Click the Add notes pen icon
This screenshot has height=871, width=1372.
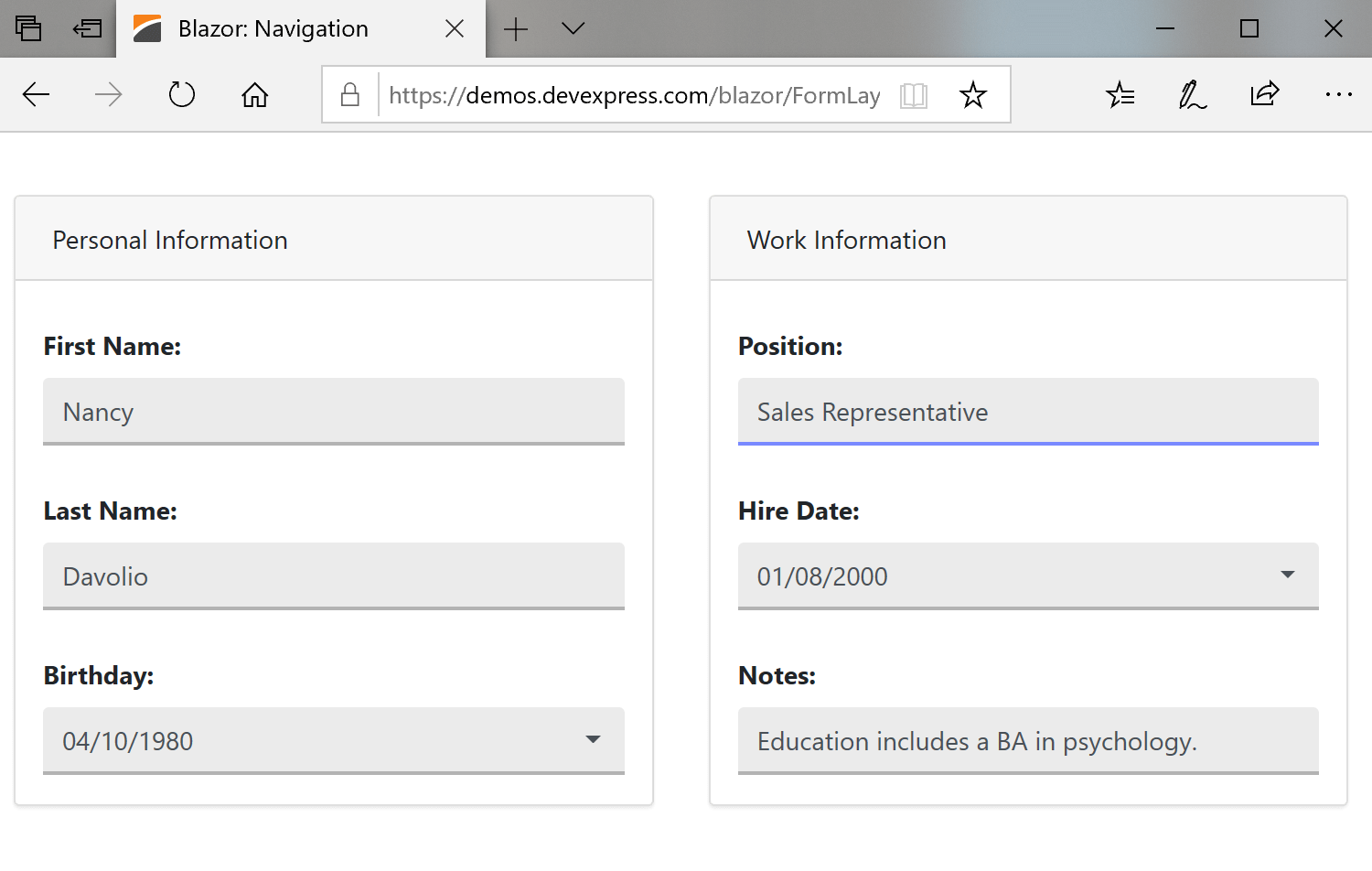[x=1192, y=94]
